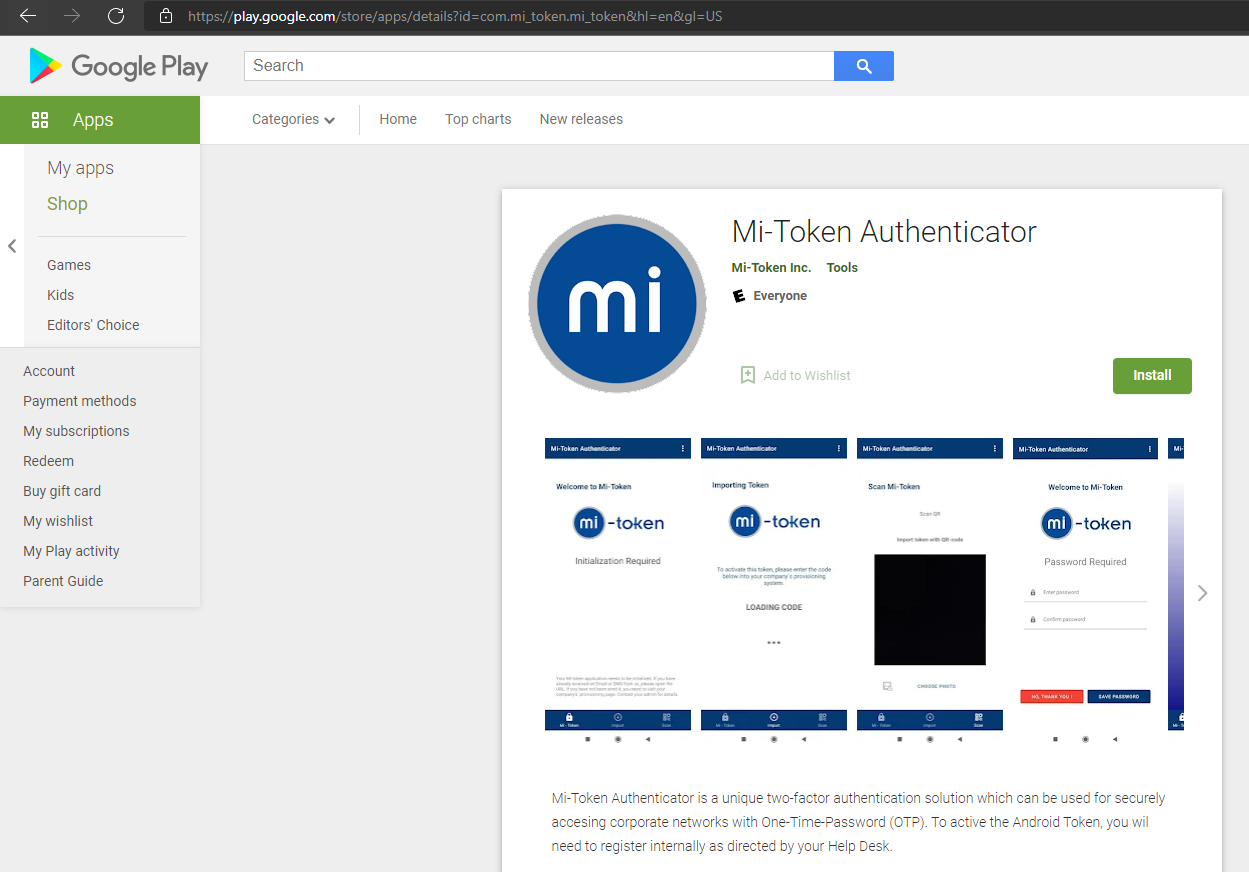Image resolution: width=1249 pixels, height=872 pixels.
Task: Click the Apps grid icon
Action: [x=40, y=120]
